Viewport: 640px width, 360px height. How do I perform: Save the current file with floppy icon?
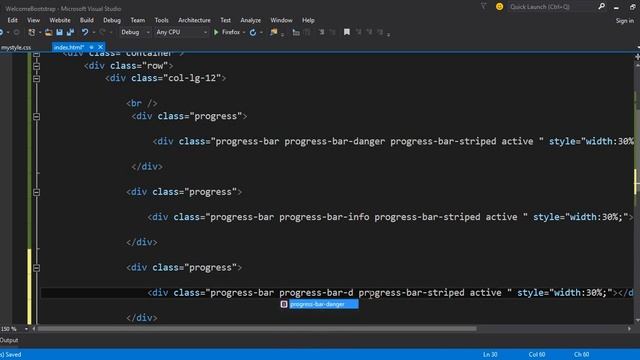[60, 32]
